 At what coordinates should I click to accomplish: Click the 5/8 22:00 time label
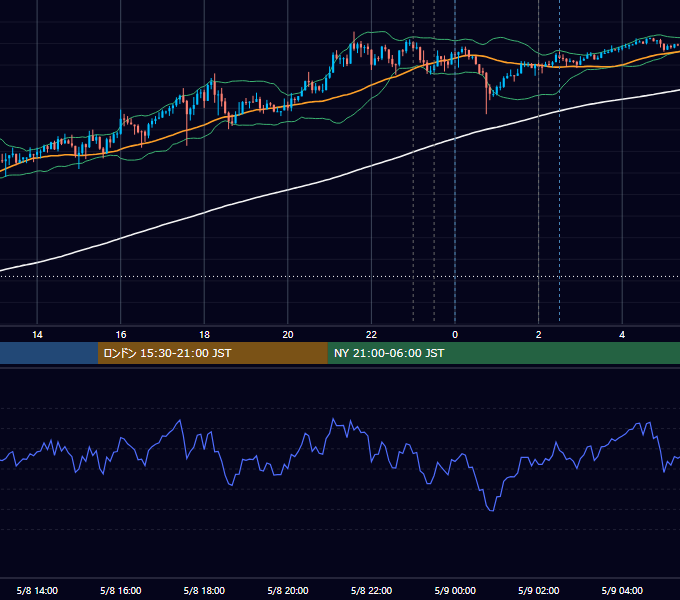(x=371, y=590)
